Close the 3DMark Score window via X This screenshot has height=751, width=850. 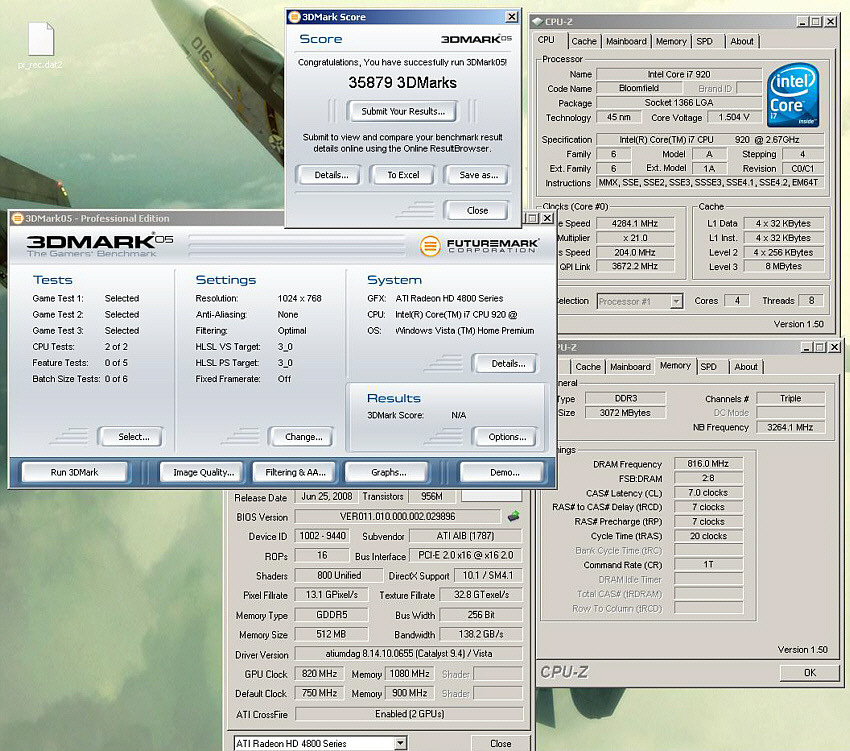click(x=511, y=17)
